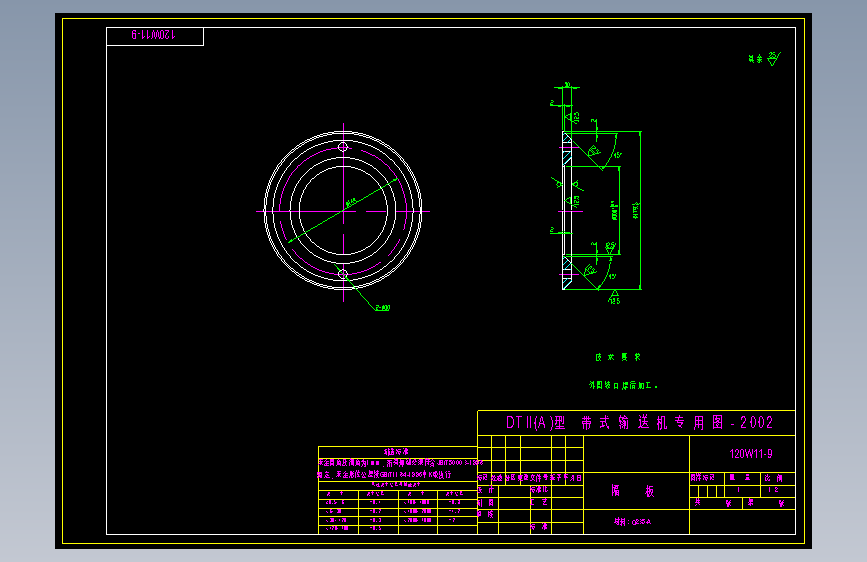This screenshot has width=867, height=562.
Task: Click the "其余" surface roughness note, top-right corner
Action: click(x=764, y=58)
